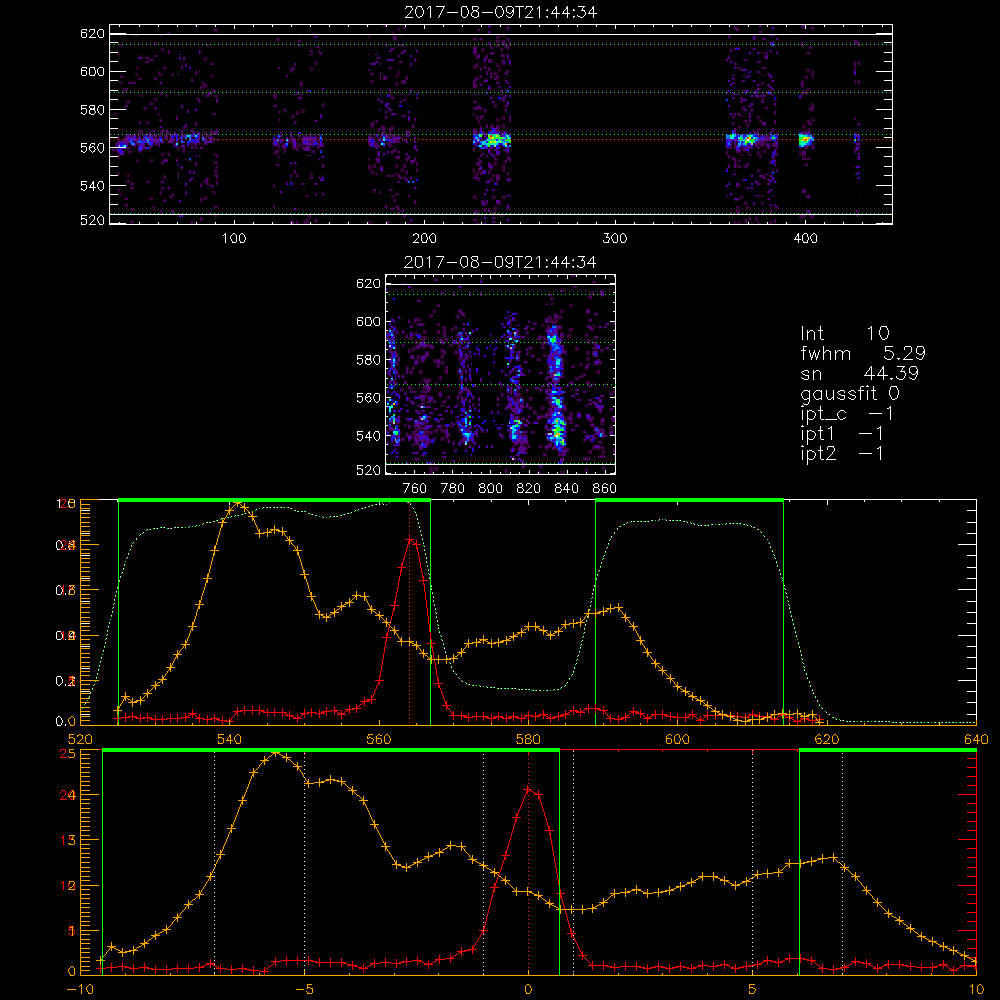This screenshot has width=1000, height=1000.
Task: Click the red peak top in the third plot
Action: (411, 540)
